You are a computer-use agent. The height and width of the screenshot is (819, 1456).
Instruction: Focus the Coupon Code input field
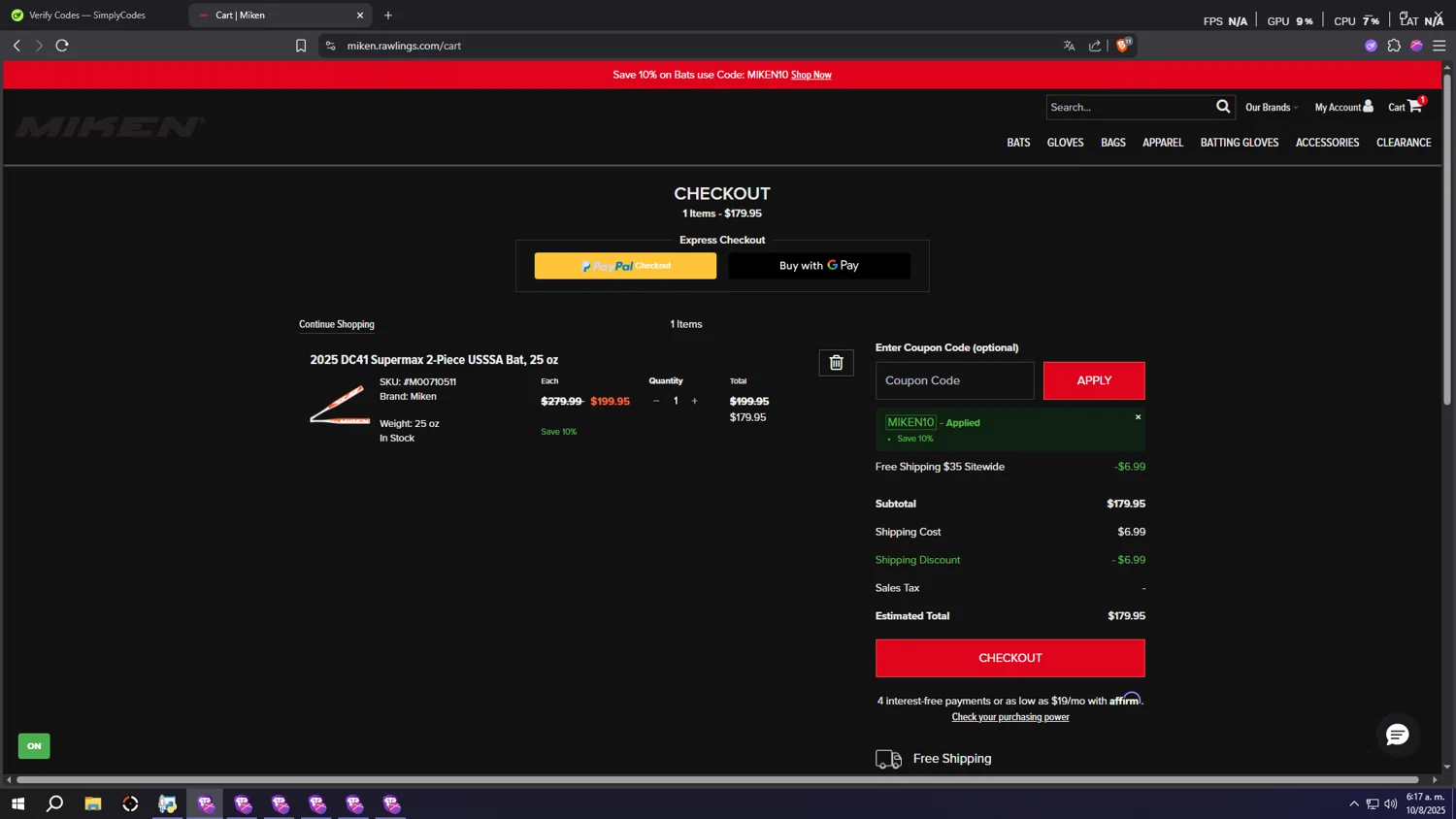[x=954, y=380]
